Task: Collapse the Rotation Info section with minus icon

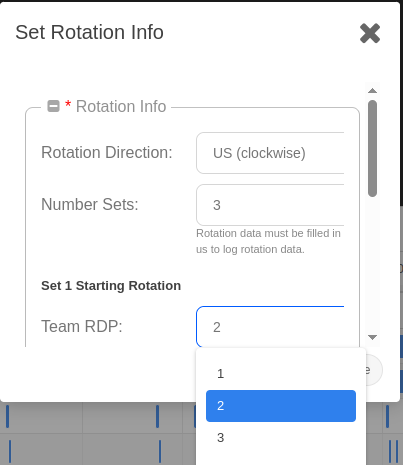Action: point(53,106)
